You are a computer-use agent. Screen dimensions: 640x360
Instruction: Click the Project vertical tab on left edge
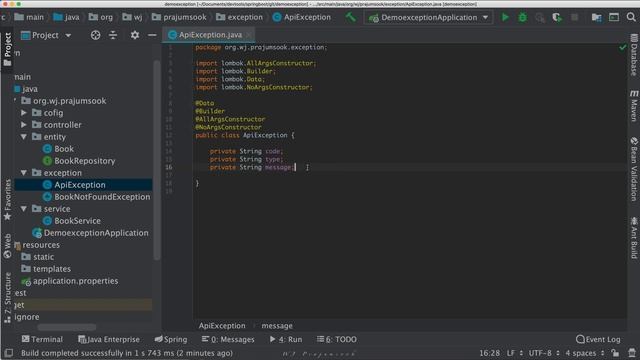click(x=7, y=49)
